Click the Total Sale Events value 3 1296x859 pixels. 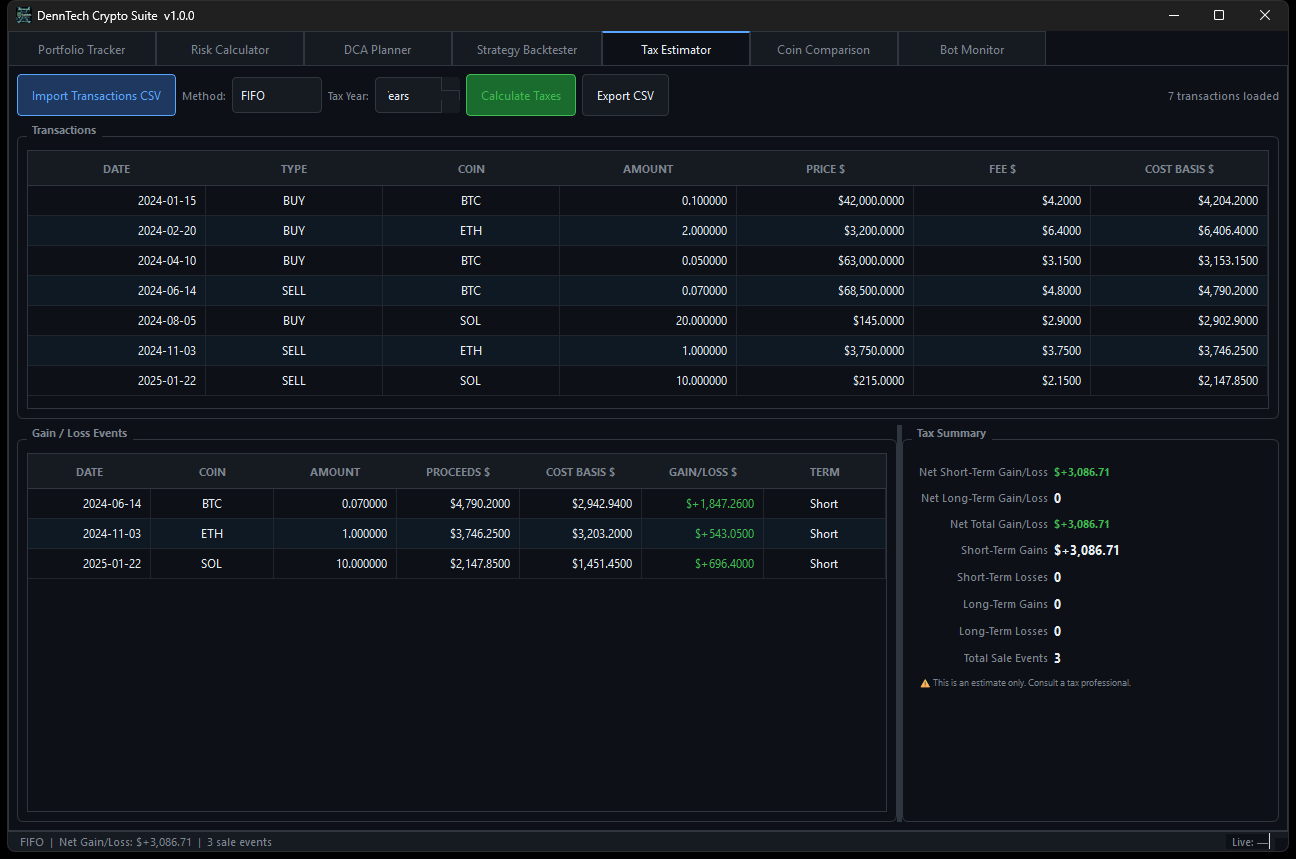tap(1058, 658)
